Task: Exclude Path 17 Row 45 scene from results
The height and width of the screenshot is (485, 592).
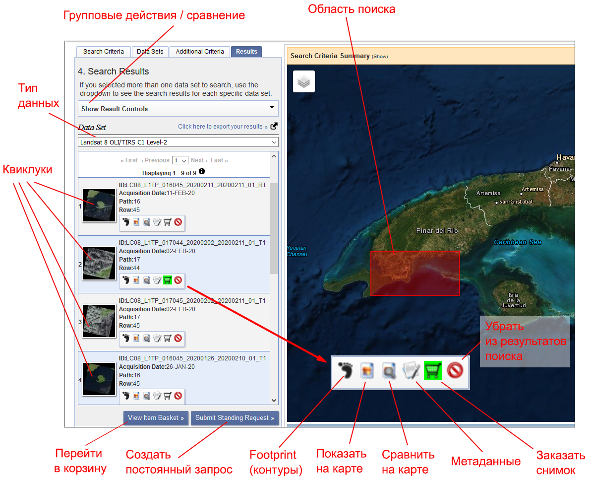Action: (178, 339)
